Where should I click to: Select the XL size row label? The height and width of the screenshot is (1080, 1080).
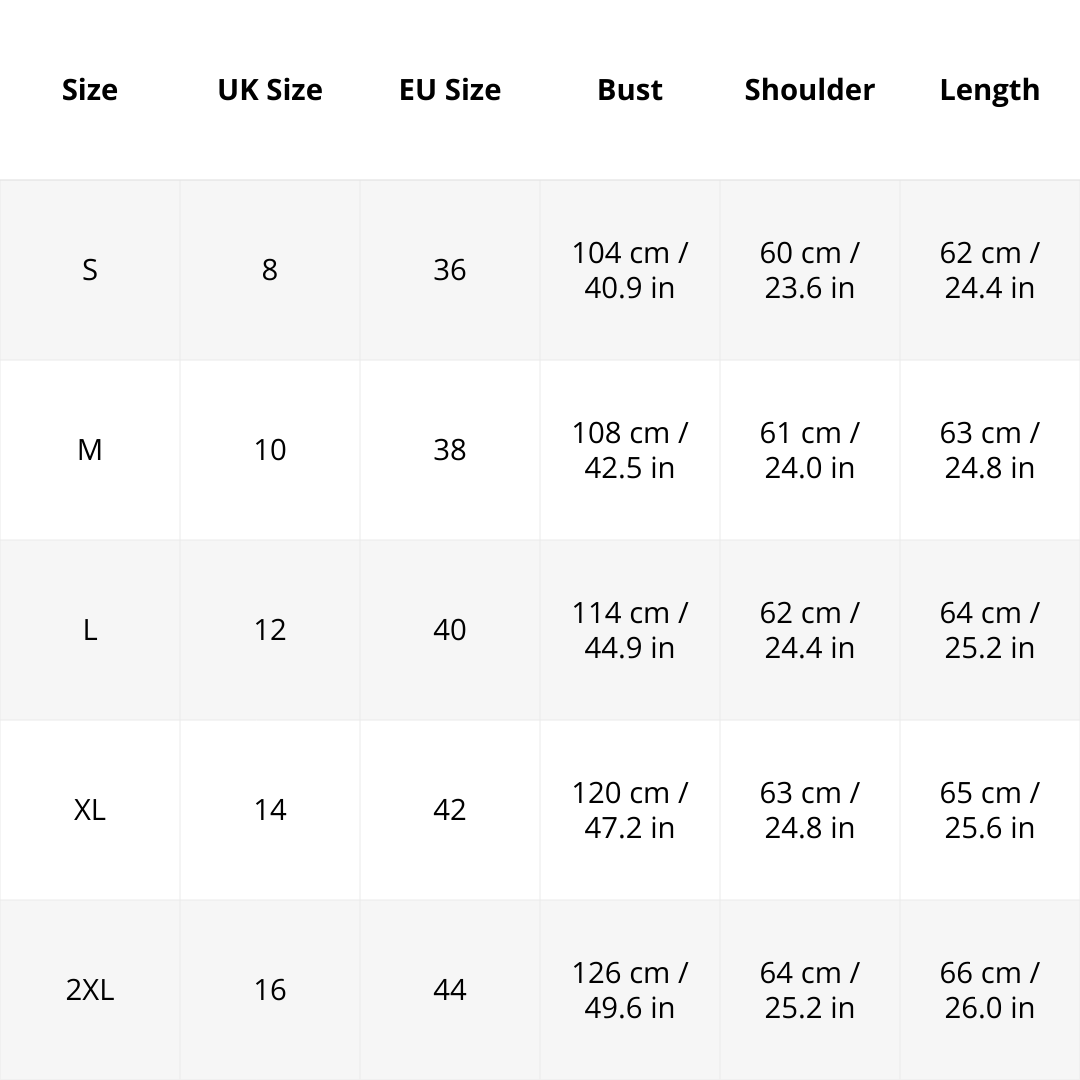point(90,810)
